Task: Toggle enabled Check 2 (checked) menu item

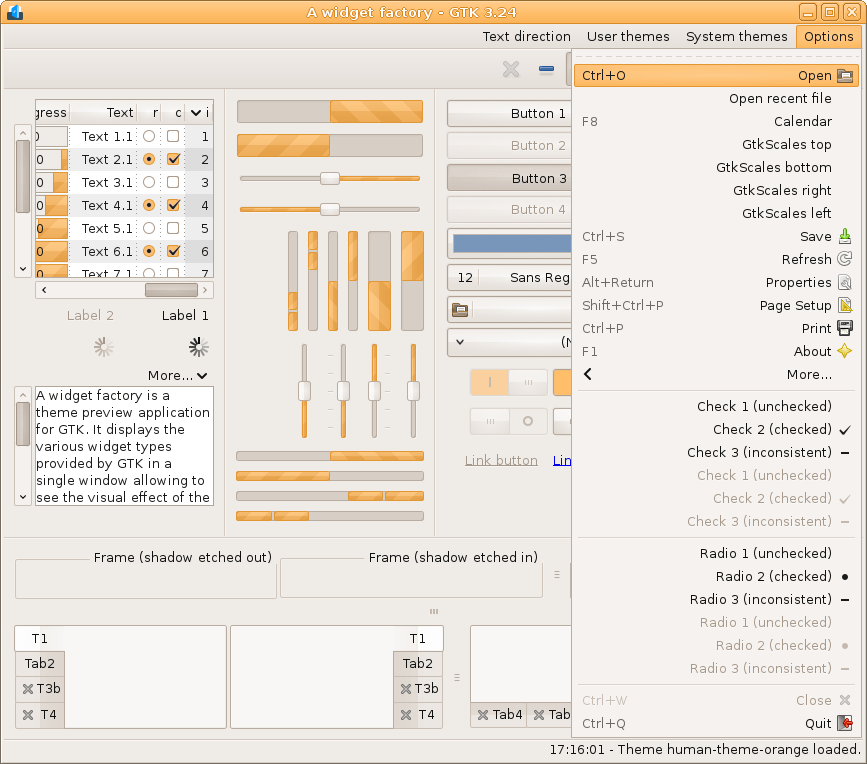Action: coord(716,430)
